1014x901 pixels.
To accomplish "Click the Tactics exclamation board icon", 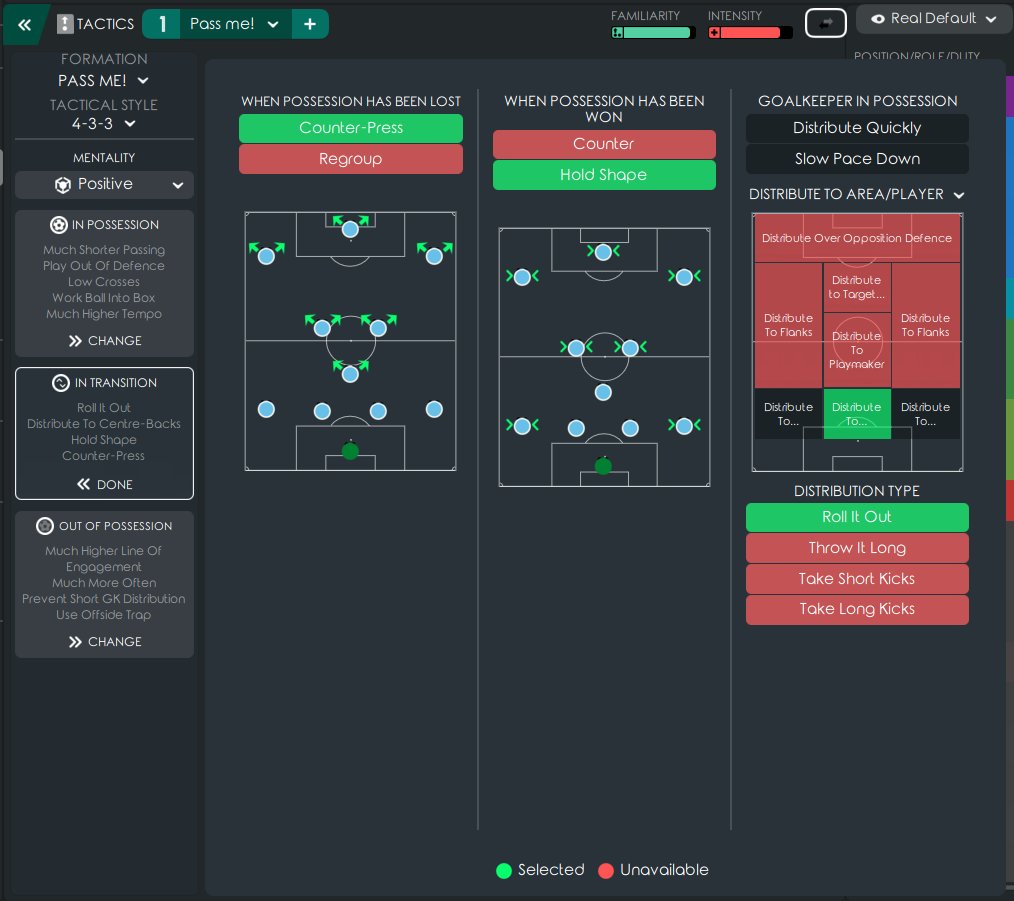I will [65, 24].
